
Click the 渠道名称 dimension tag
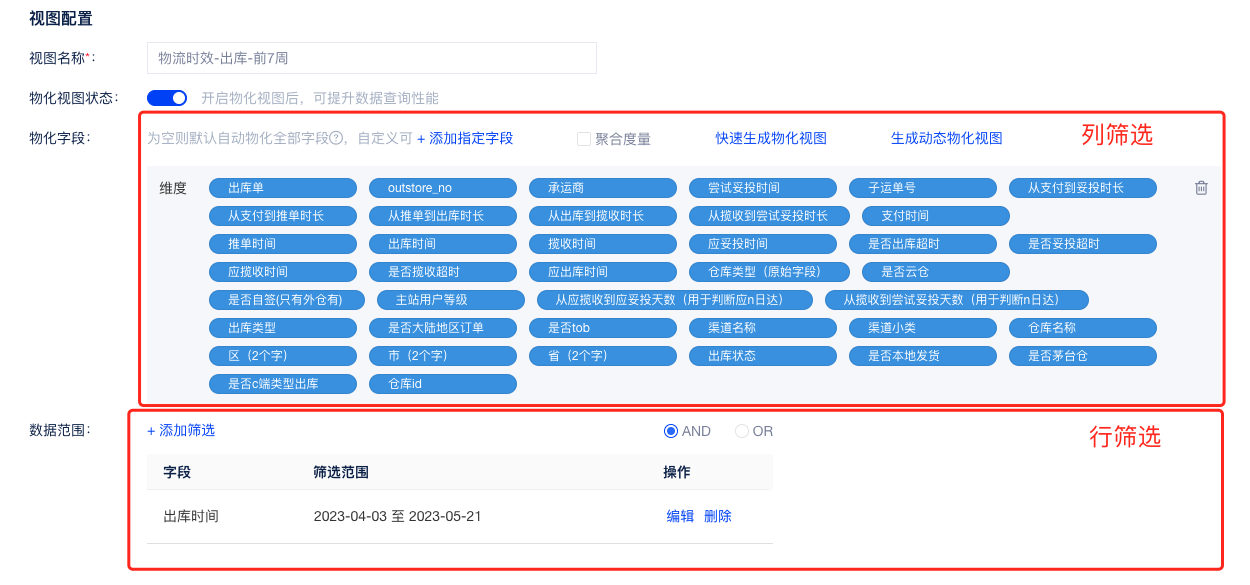763,328
